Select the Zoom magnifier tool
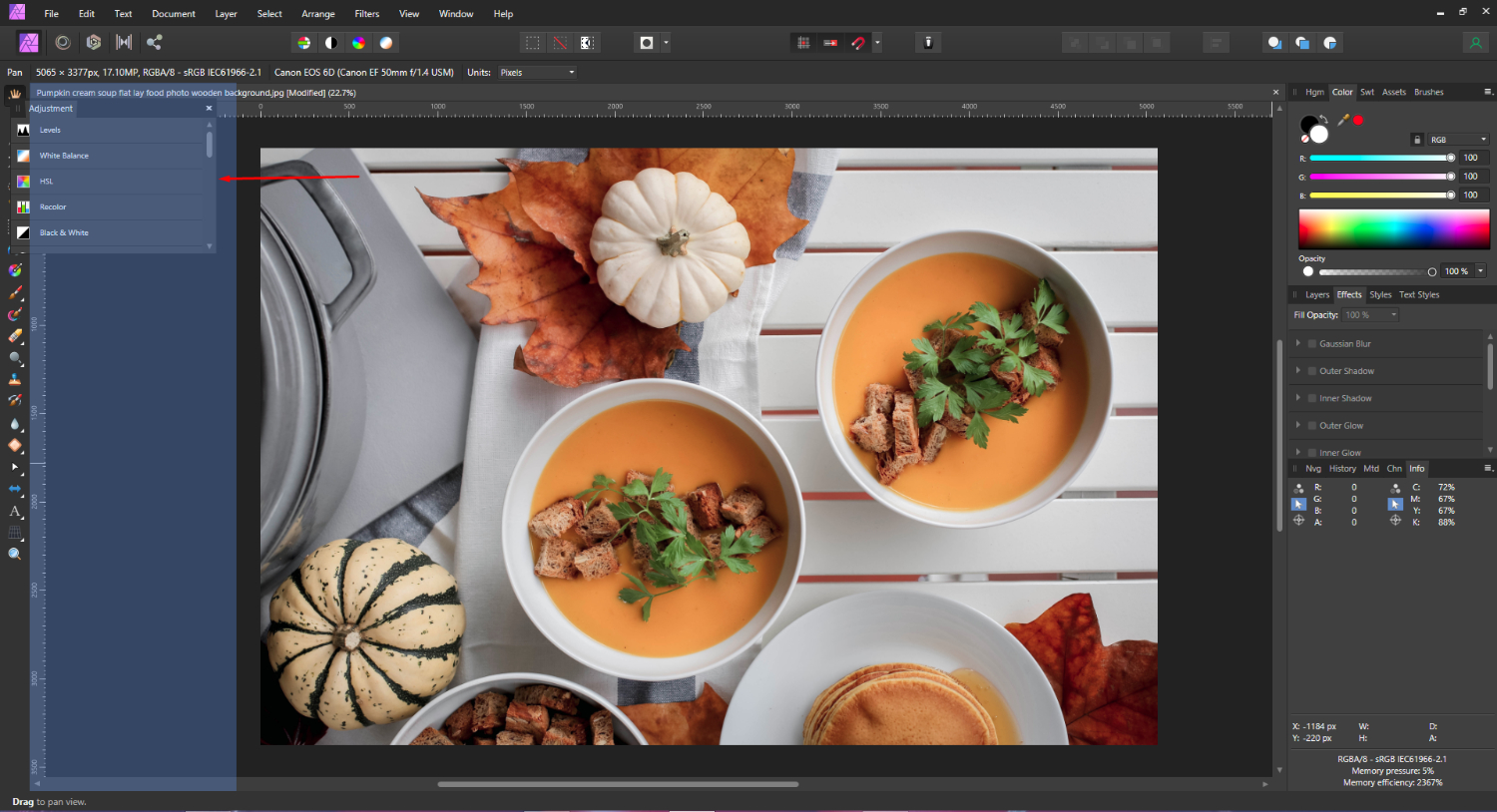Image resolution: width=1497 pixels, height=812 pixels. (15, 554)
